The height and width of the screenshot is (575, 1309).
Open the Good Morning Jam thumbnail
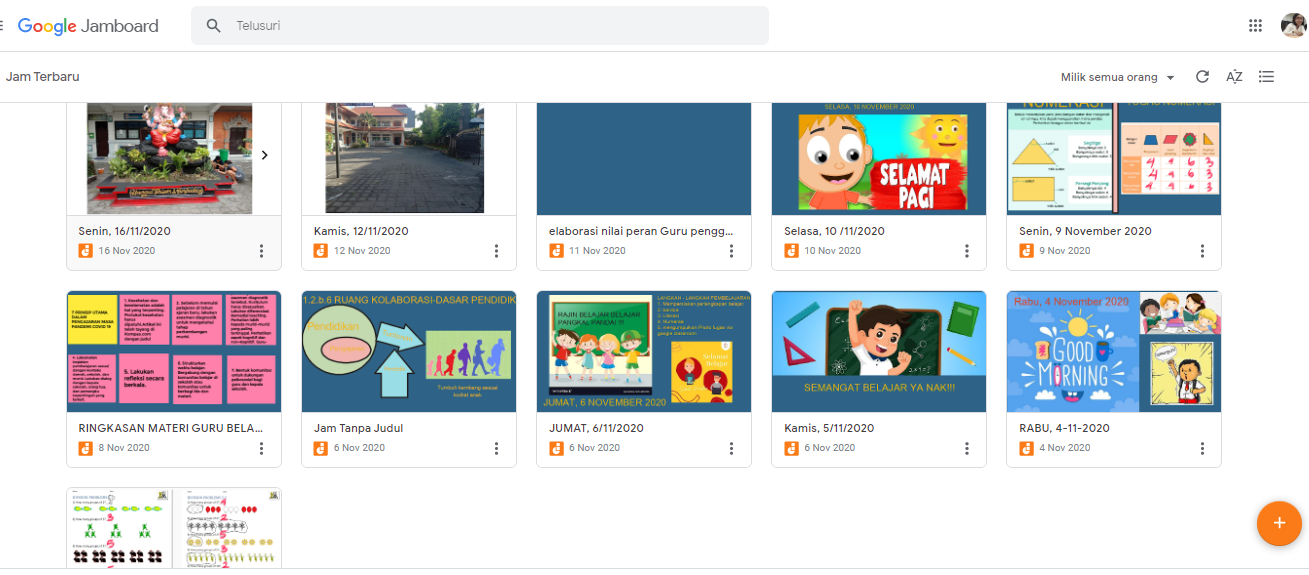point(1114,351)
